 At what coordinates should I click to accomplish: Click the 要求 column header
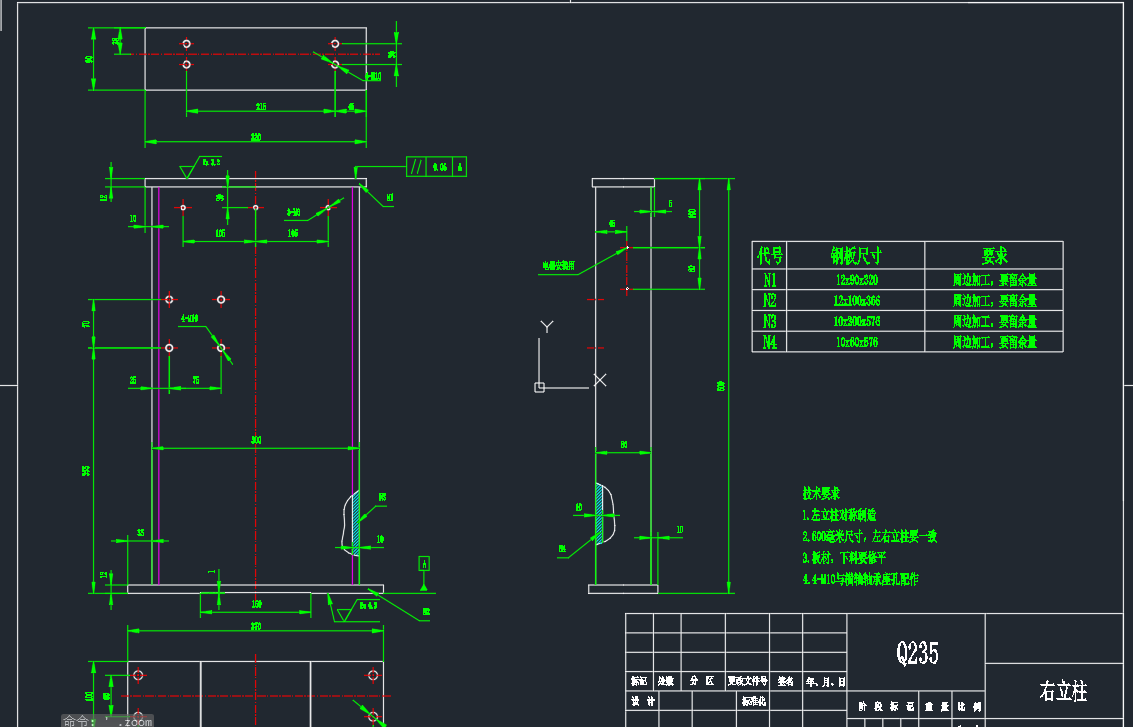pos(994,256)
